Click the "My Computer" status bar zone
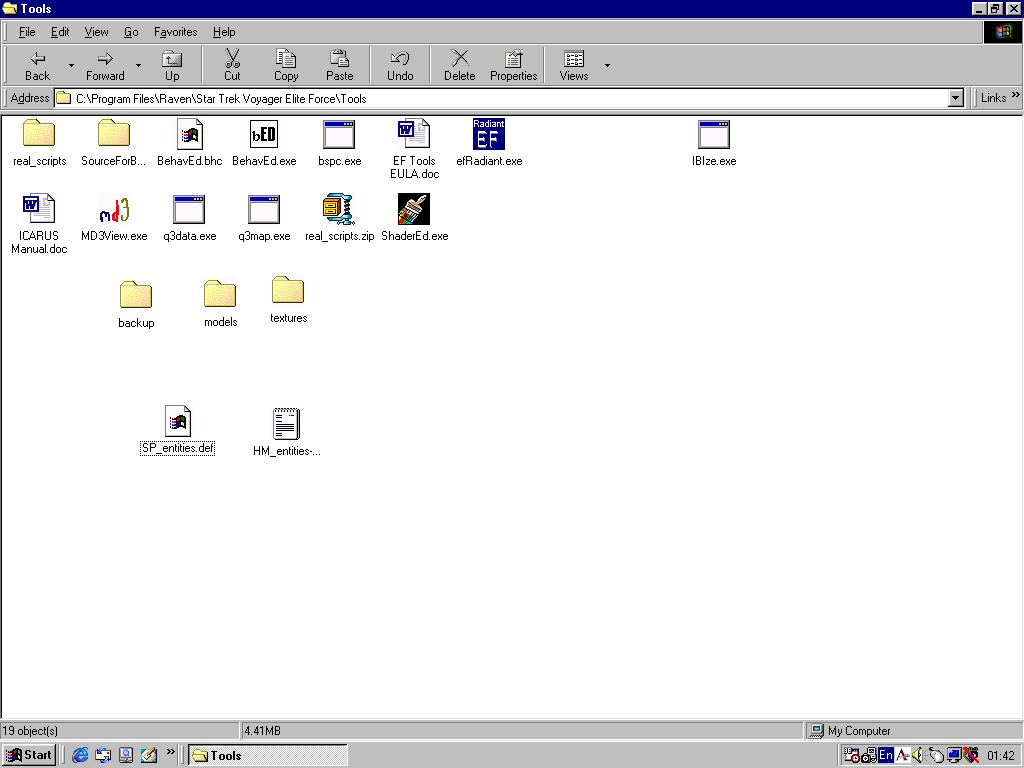The width and height of the screenshot is (1024, 768). (915, 731)
